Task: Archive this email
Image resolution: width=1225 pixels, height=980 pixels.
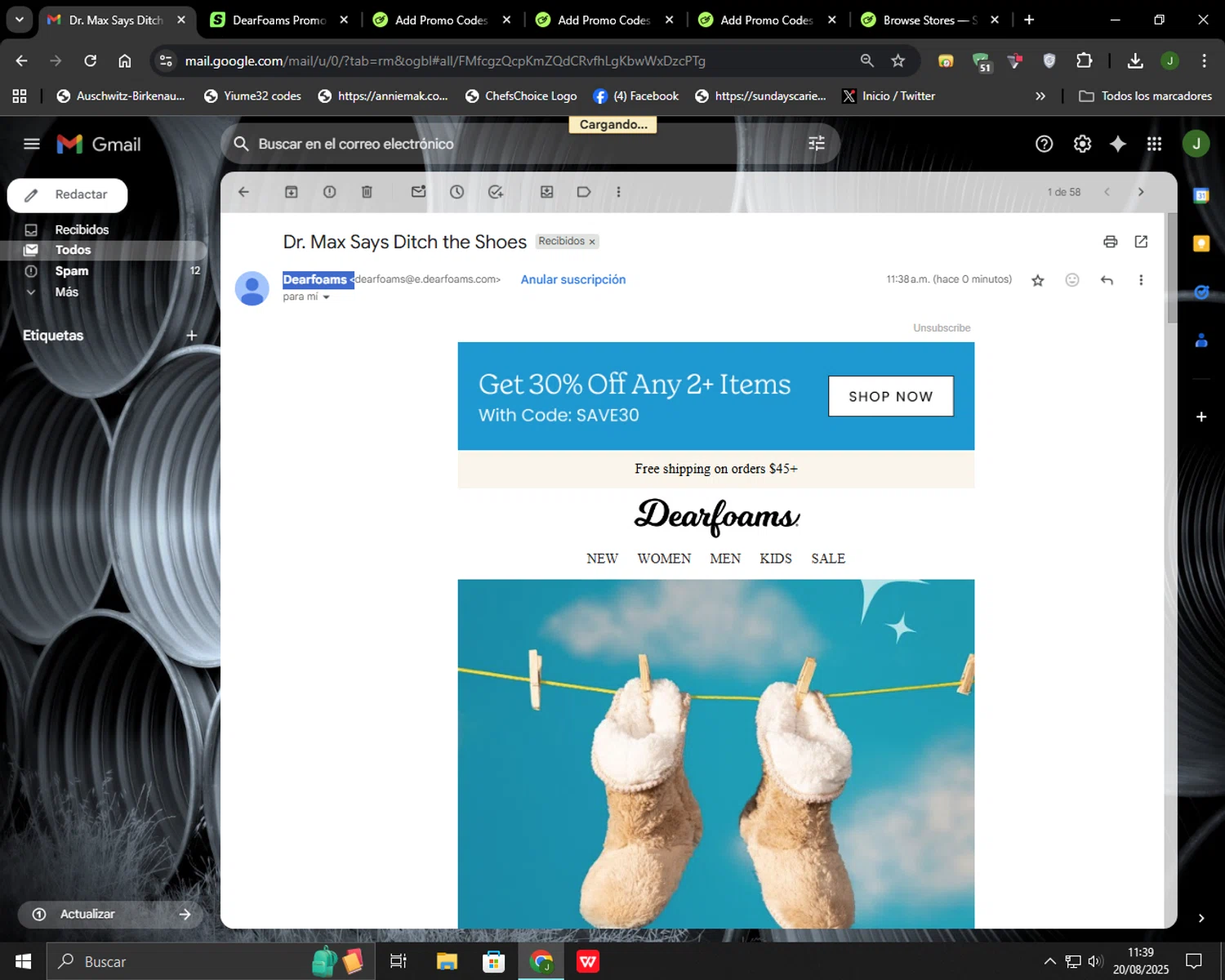Action: coord(292,192)
